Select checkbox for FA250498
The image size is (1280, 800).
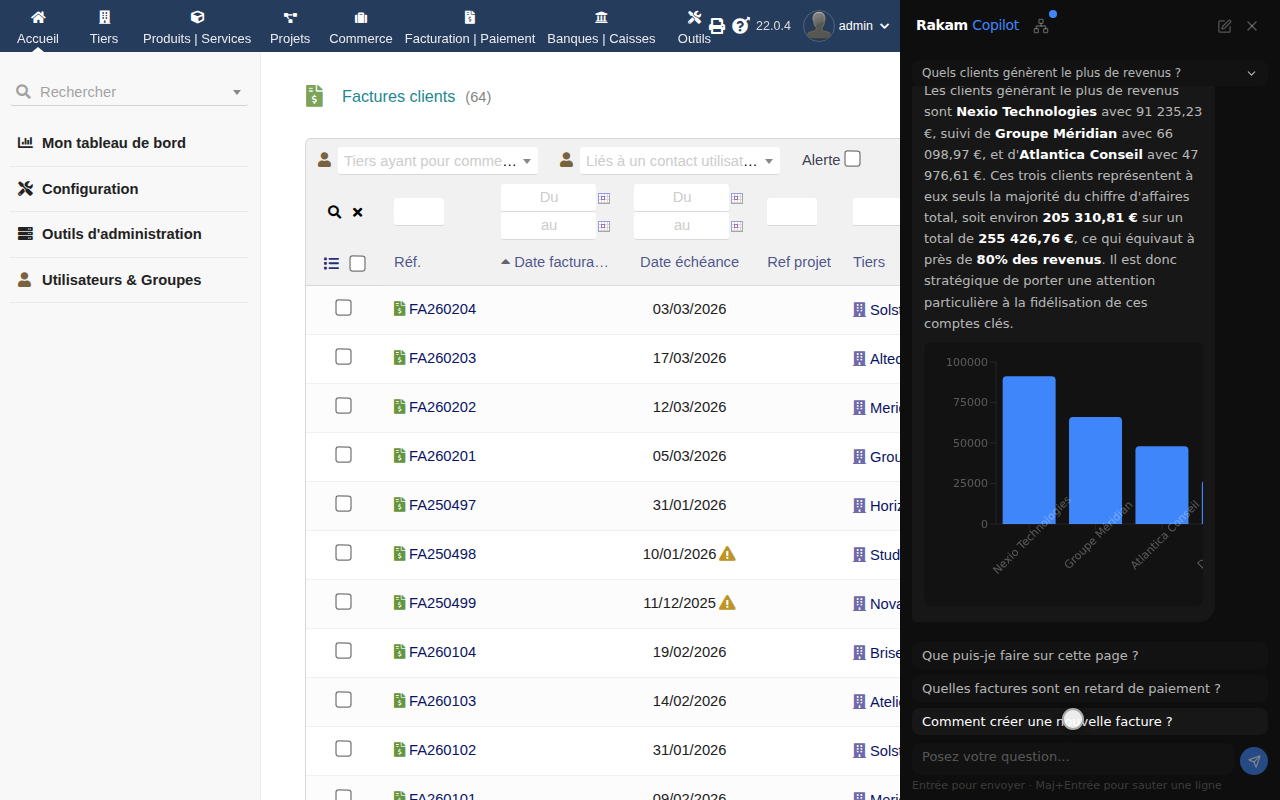tap(343, 553)
